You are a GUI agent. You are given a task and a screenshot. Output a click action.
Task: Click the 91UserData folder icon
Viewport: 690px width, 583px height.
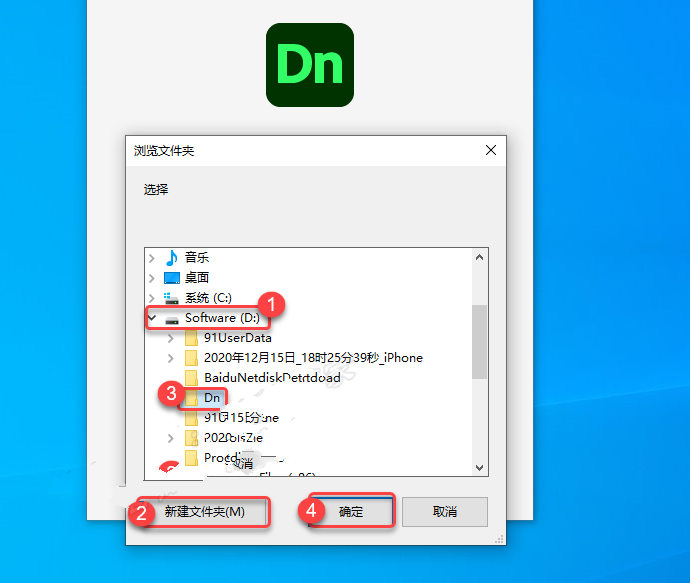pos(191,338)
